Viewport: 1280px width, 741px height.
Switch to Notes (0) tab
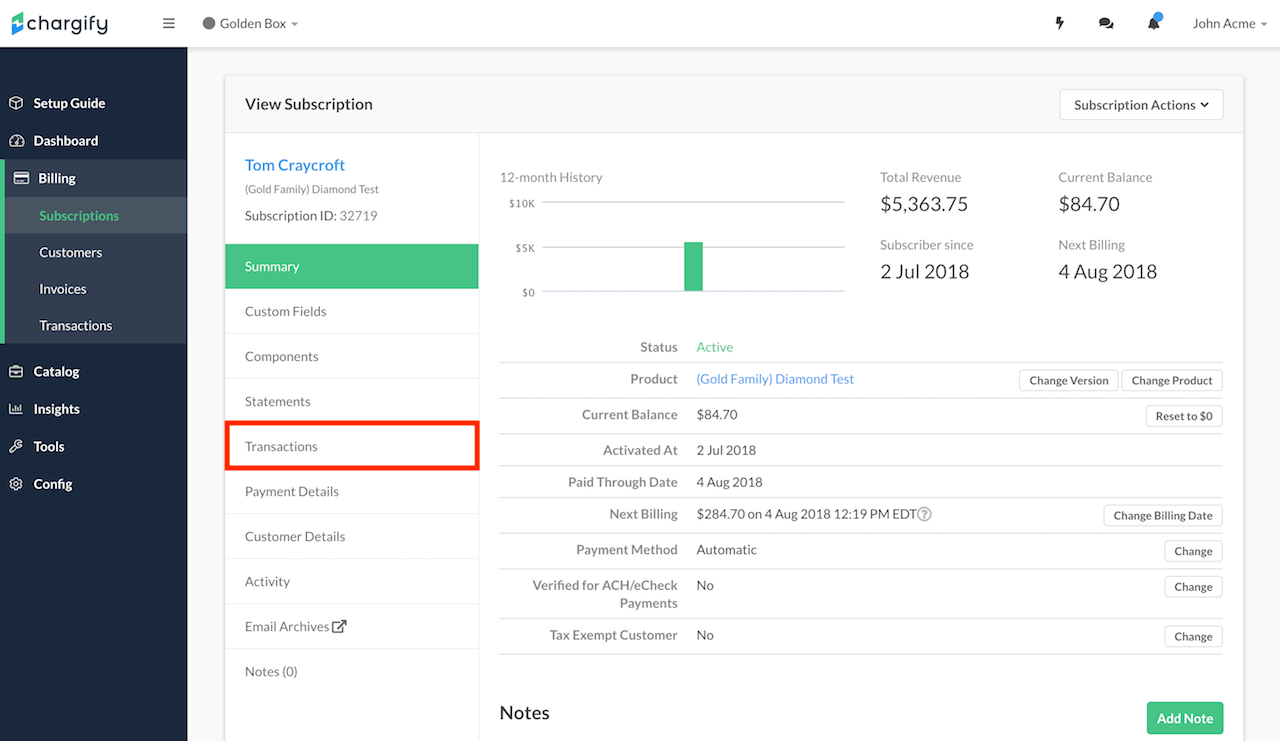[352, 671]
